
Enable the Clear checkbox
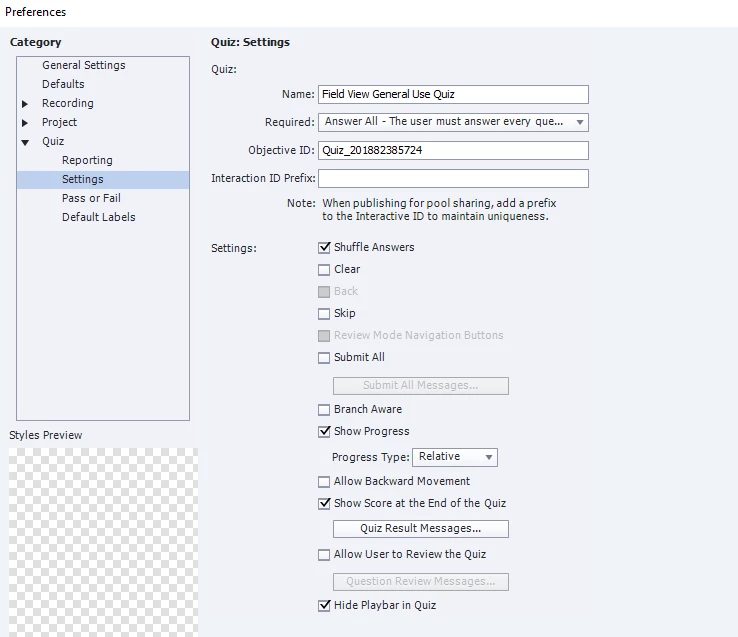[324, 270]
